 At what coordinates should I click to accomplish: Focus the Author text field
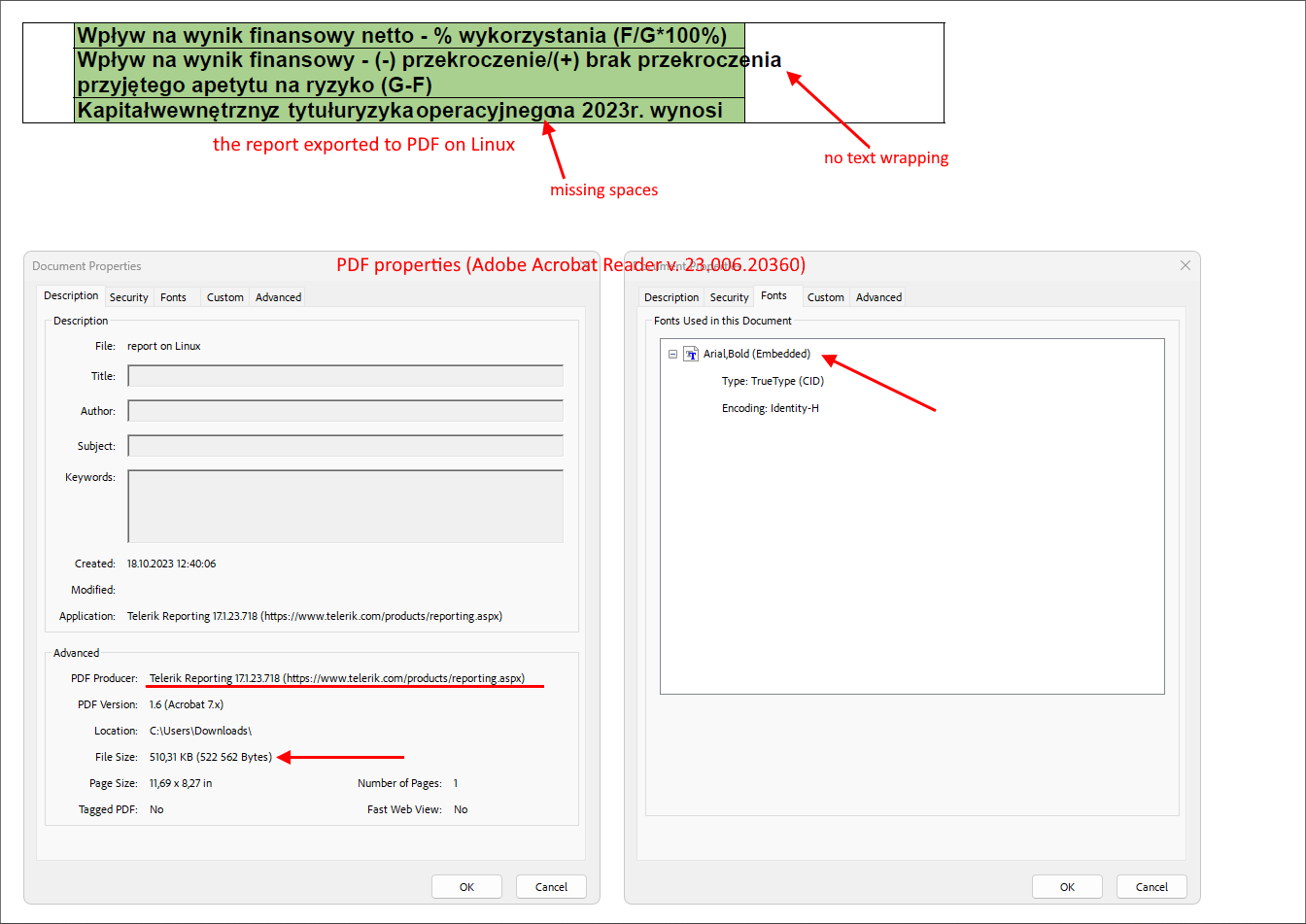[x=345, y=411]
